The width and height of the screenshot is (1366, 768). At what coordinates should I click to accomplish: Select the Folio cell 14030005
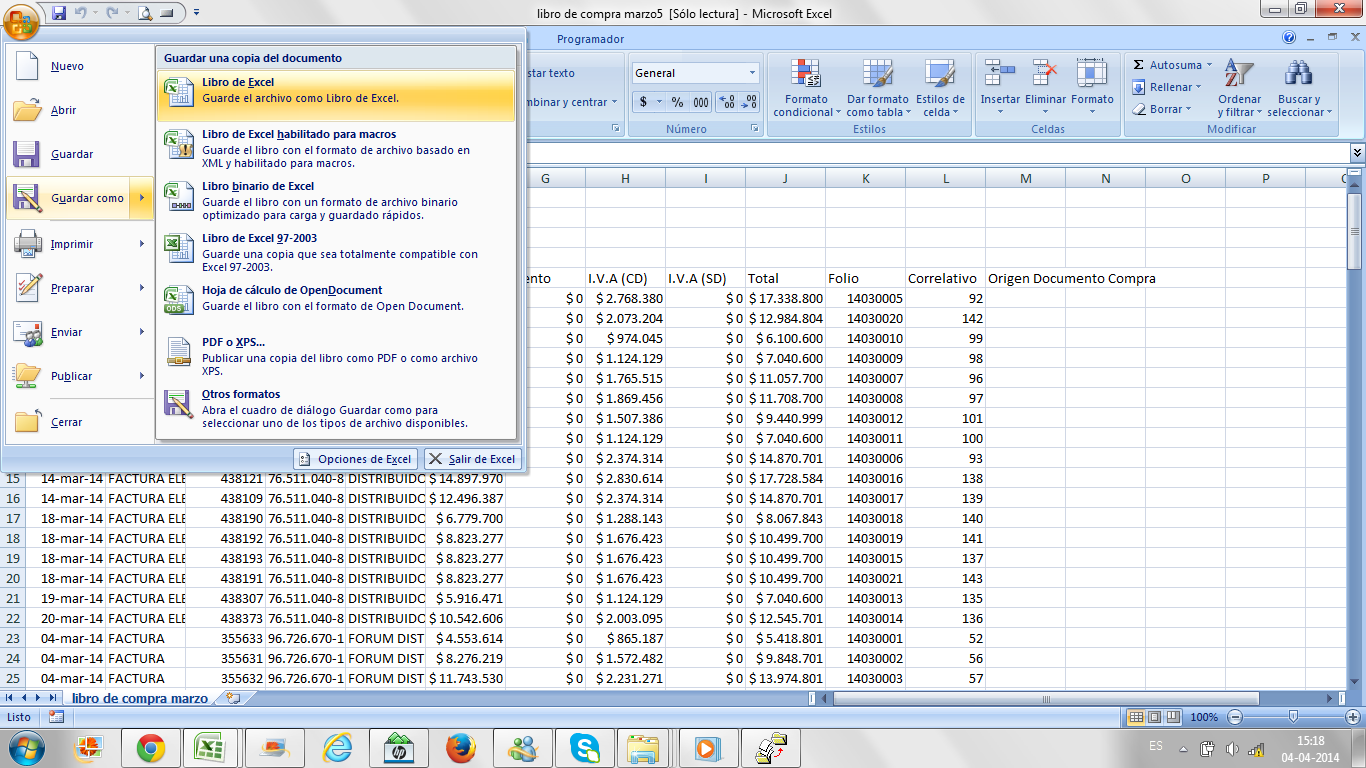(866, 298)
